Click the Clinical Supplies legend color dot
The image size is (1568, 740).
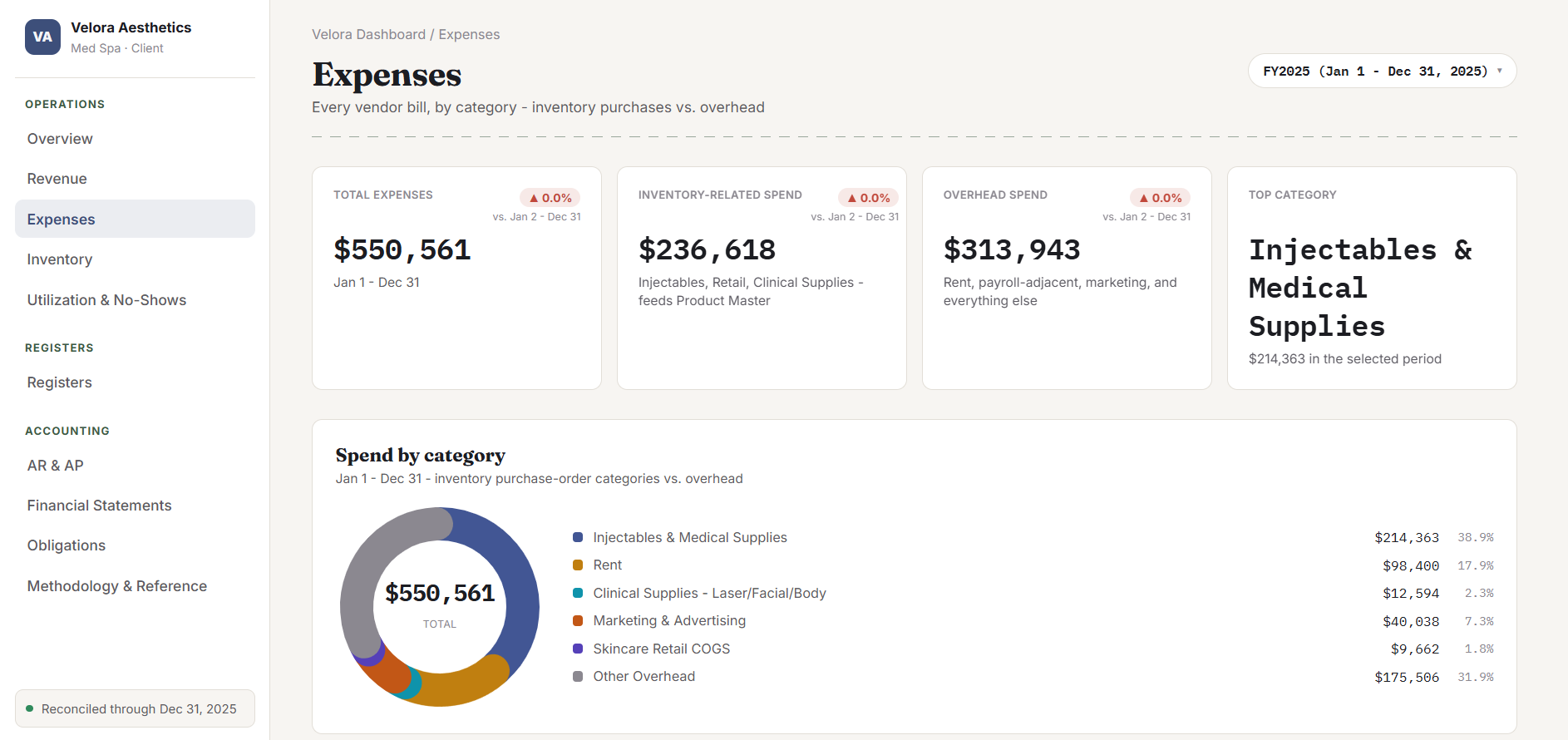(x=578, y=594)
